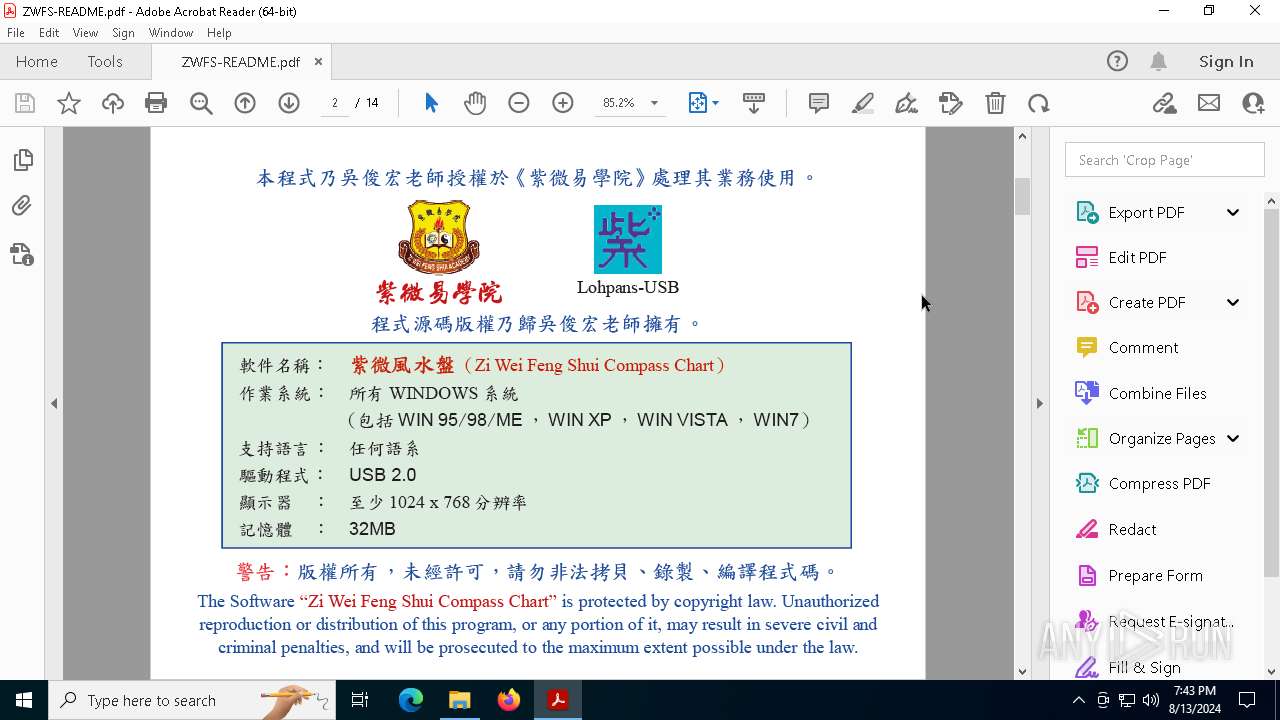Collapse the left navigation pane
This screenshot has width=1280, height=720.
coord(54,403)
